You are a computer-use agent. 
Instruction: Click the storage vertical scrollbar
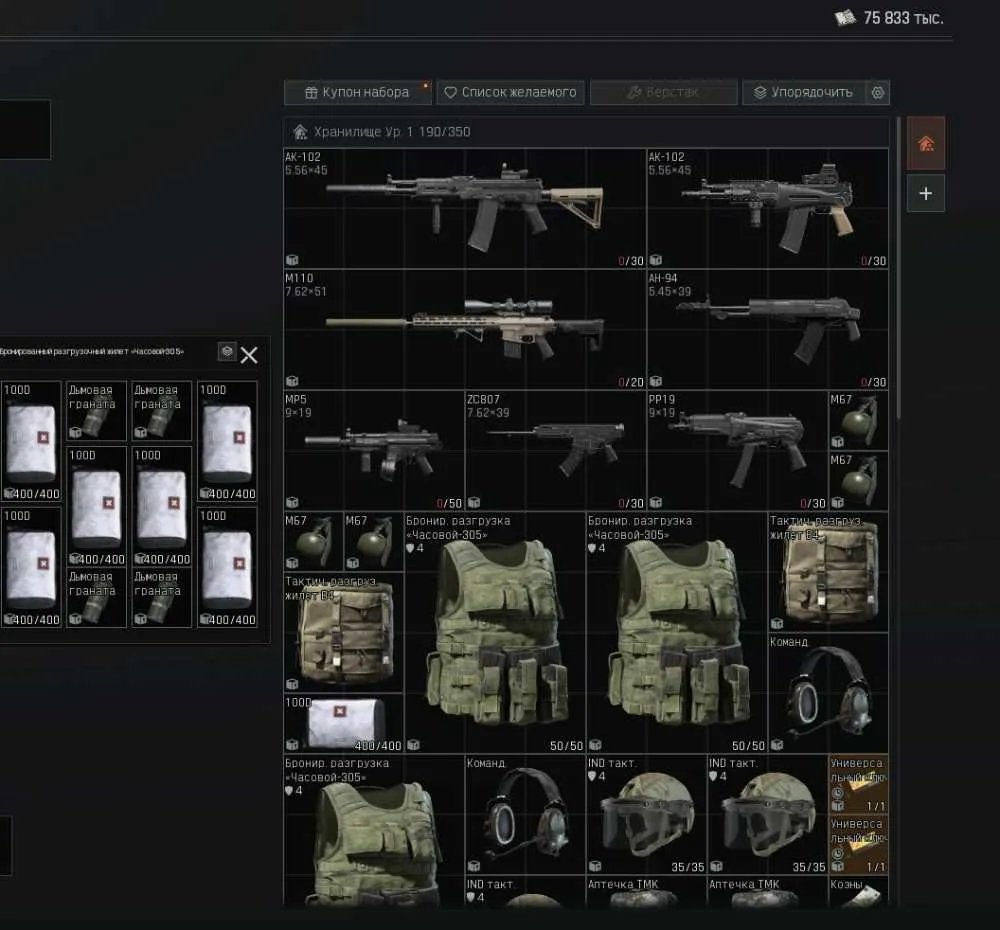tap(899, 268)
